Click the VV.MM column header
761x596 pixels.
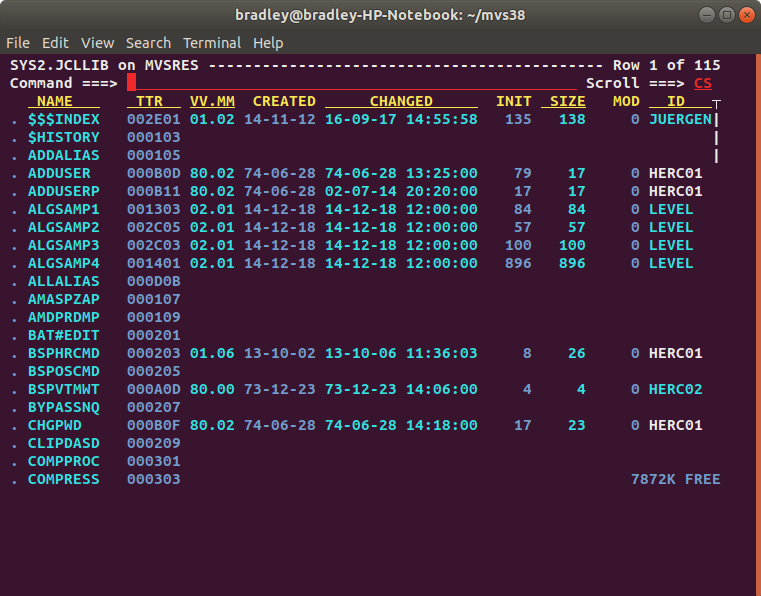pyautogui.click(x=212, y=101)
